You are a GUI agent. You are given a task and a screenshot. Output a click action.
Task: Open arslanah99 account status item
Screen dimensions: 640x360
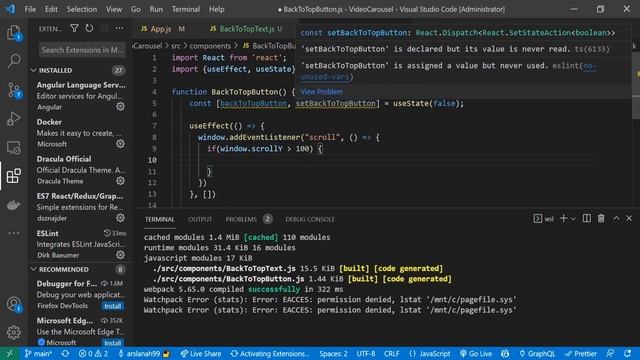pos(144,353)
